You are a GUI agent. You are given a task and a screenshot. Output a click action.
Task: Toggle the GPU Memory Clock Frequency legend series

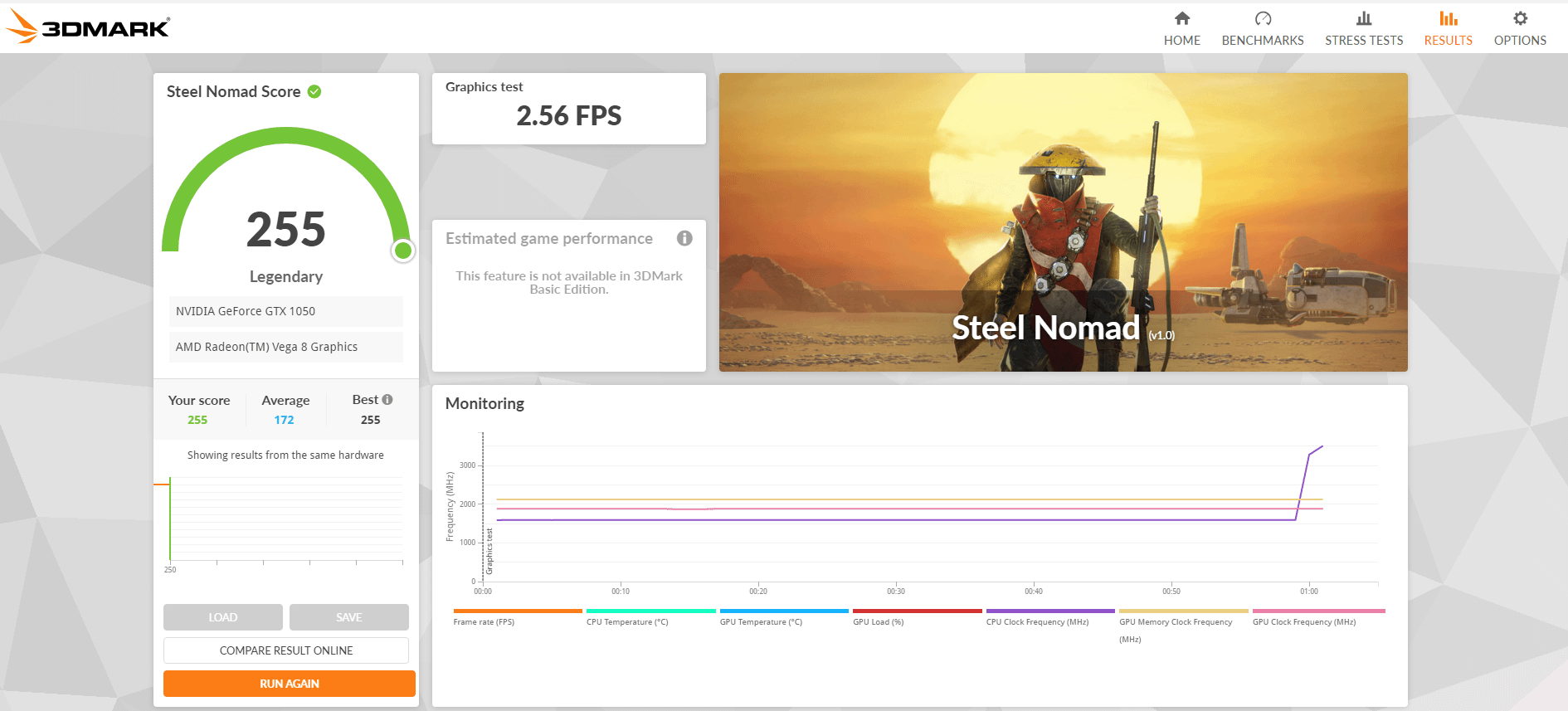click(x=1183, y=626)
